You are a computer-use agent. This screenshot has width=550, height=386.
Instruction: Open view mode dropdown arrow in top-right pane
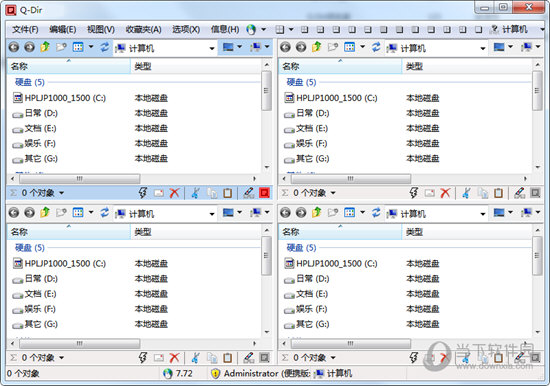[363, 47]
